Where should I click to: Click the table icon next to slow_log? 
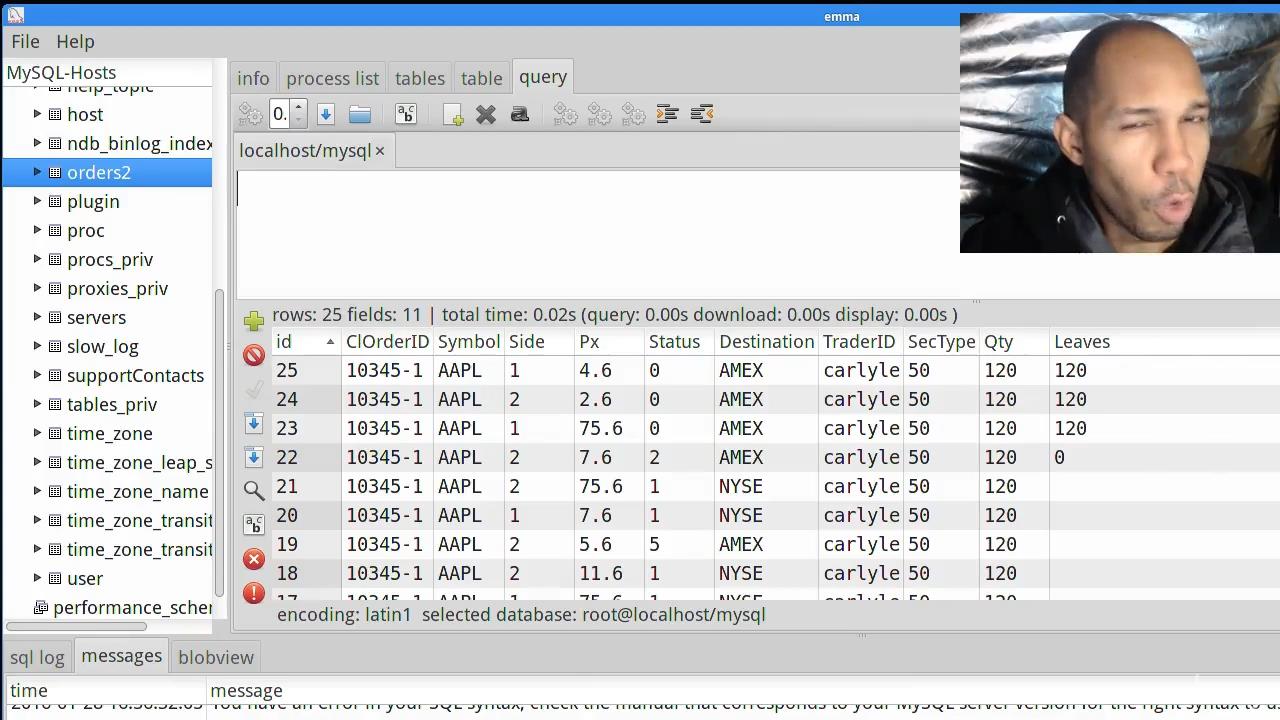point(55,346)
